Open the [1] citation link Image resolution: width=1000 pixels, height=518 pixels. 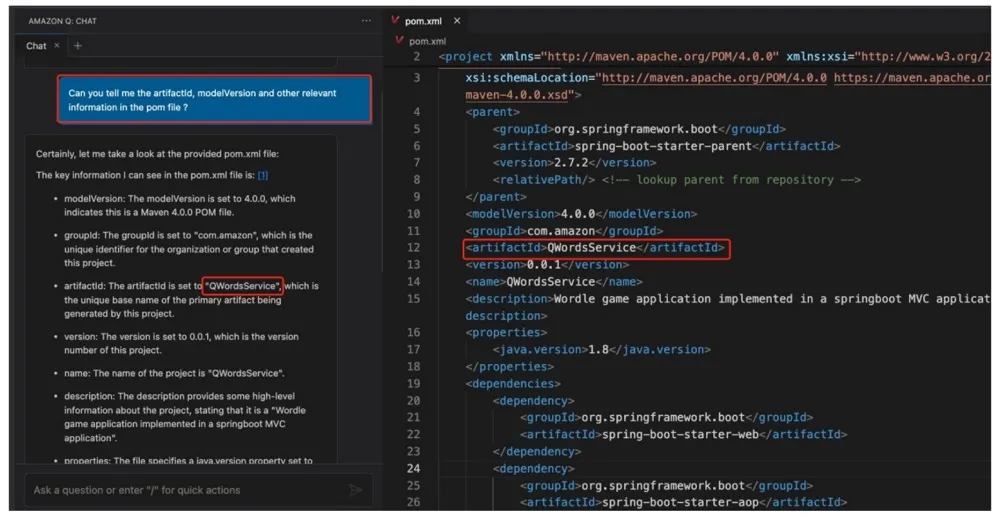tap(263, 175)
